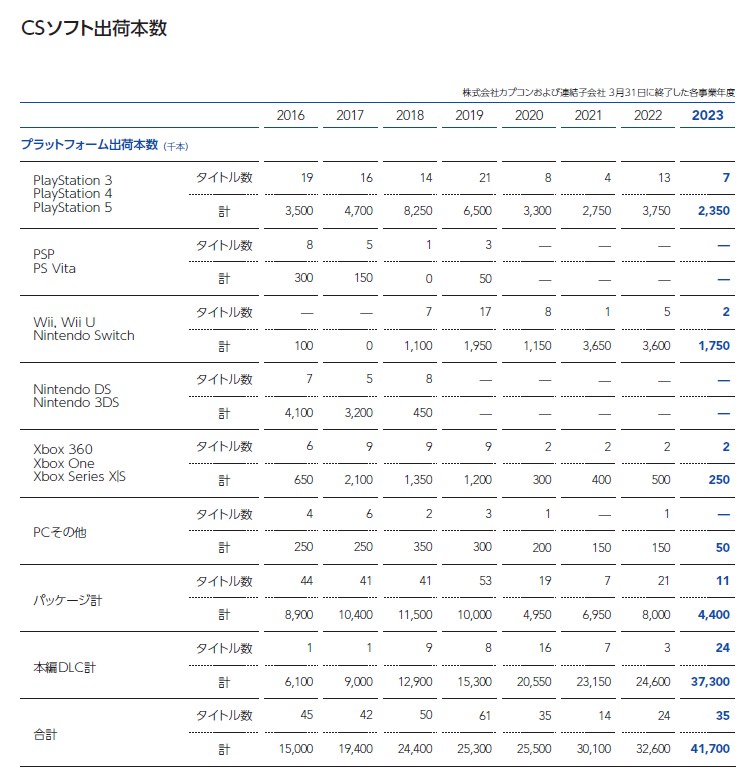The width and height of the screenshot is (753, 782).
Task: Click grand total 2023 value 41,700
Action: point(710,749)
